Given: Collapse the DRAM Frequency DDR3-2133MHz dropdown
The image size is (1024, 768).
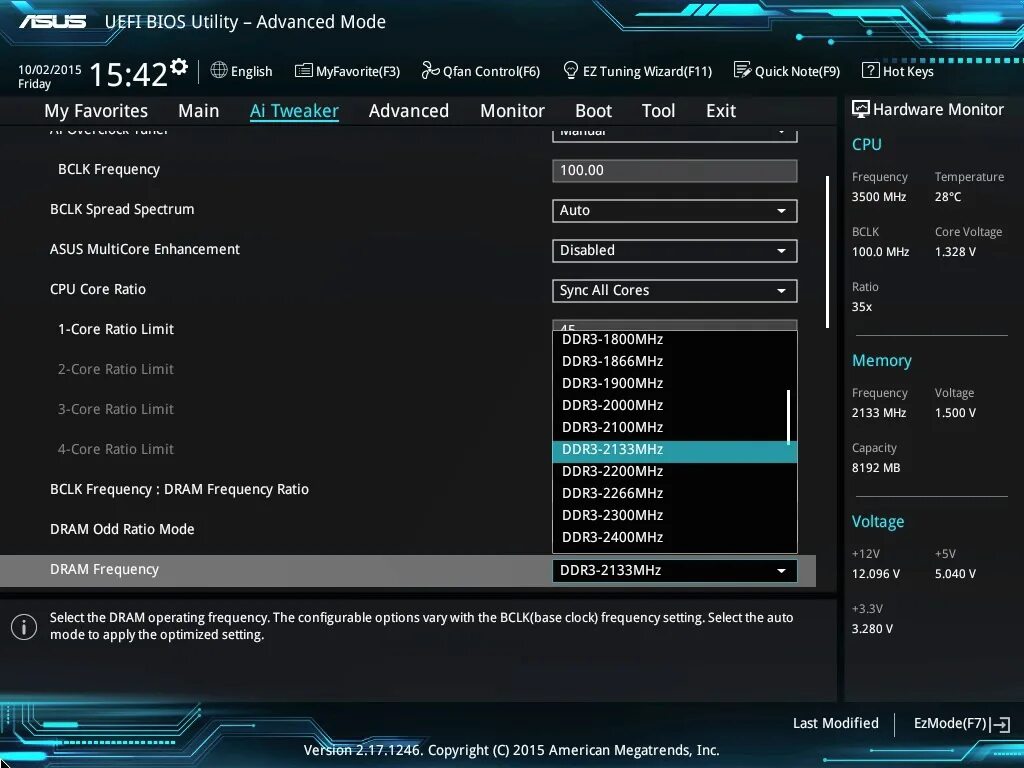Looking at the screenshot, I should coord(675,571).
